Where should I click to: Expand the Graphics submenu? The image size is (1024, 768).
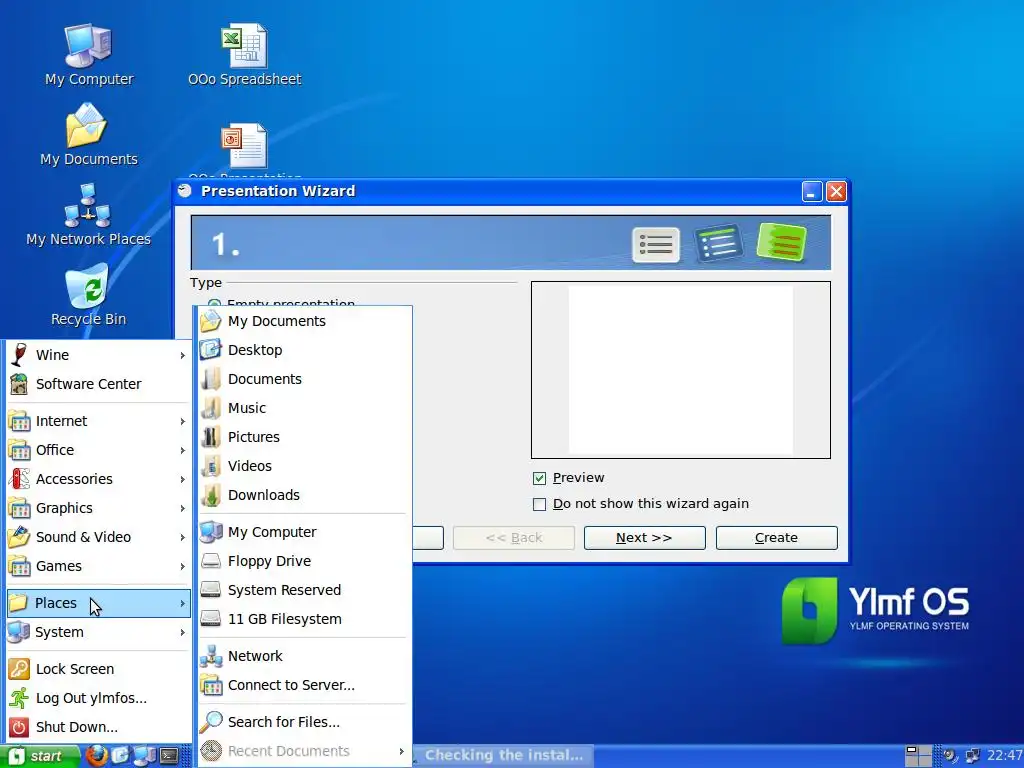pos(98,508)
